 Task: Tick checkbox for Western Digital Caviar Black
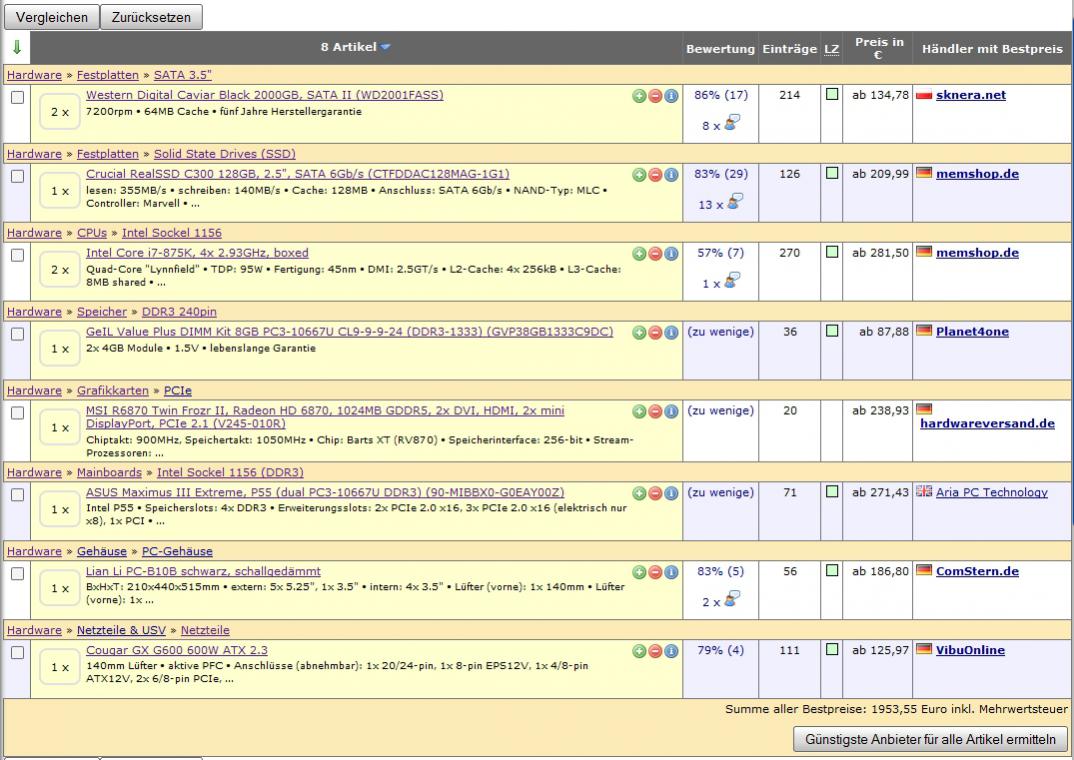point(17,97)
